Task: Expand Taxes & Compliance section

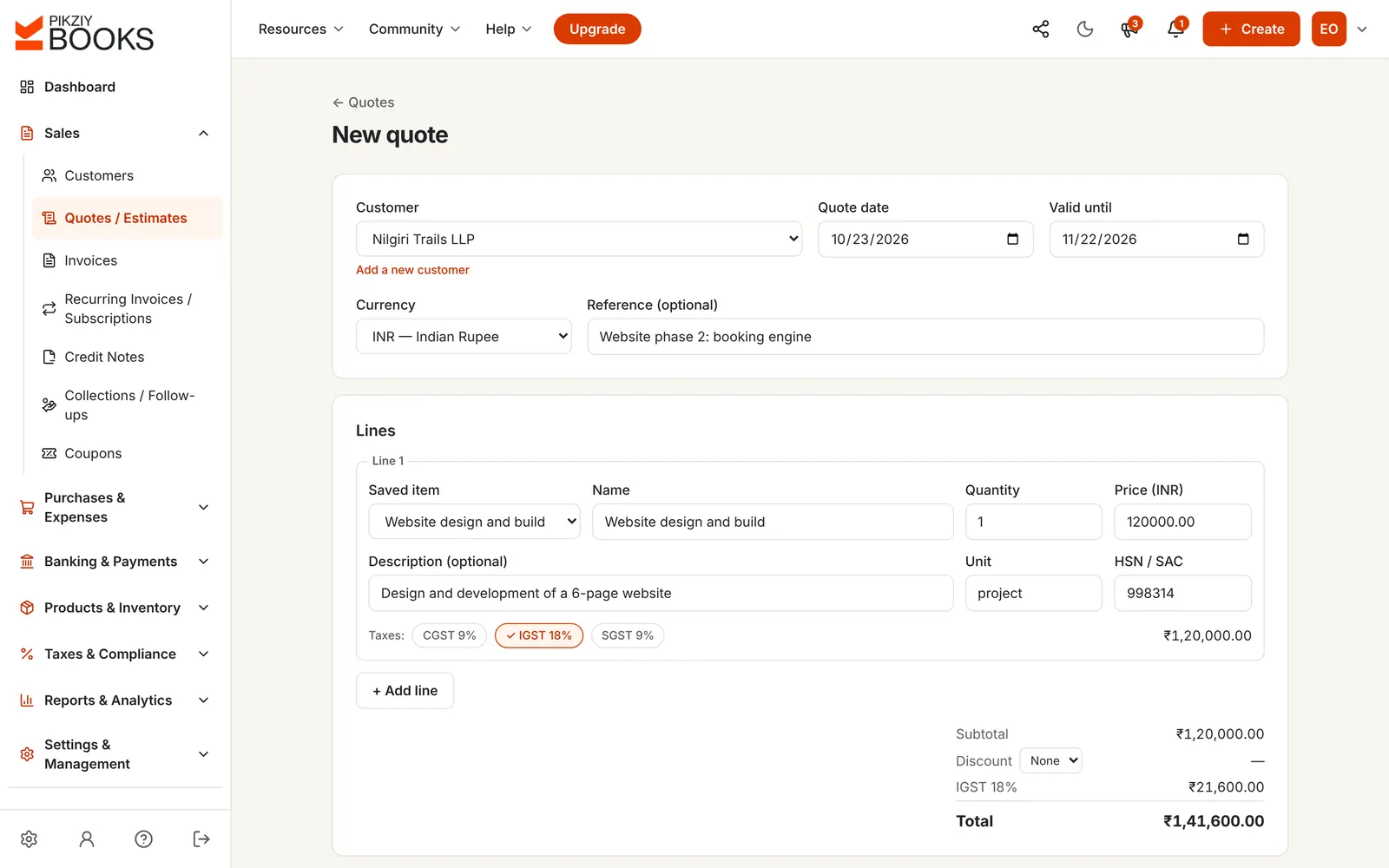Action: 115,654
